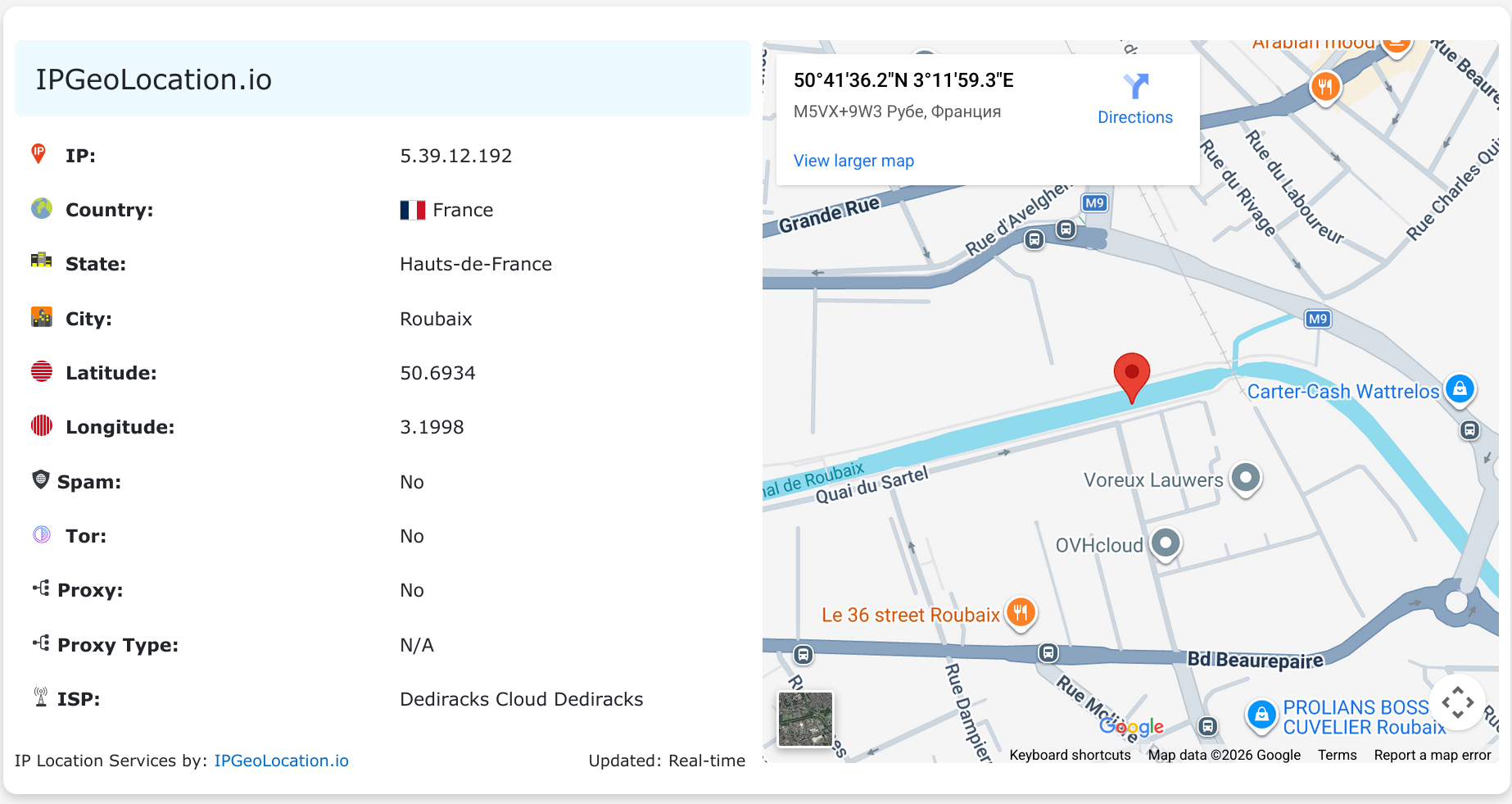Select the OVHcloud map place marker
The width and height of the screenshot is (1512, 804).
pyautogui.click(x=1166, y=543)
